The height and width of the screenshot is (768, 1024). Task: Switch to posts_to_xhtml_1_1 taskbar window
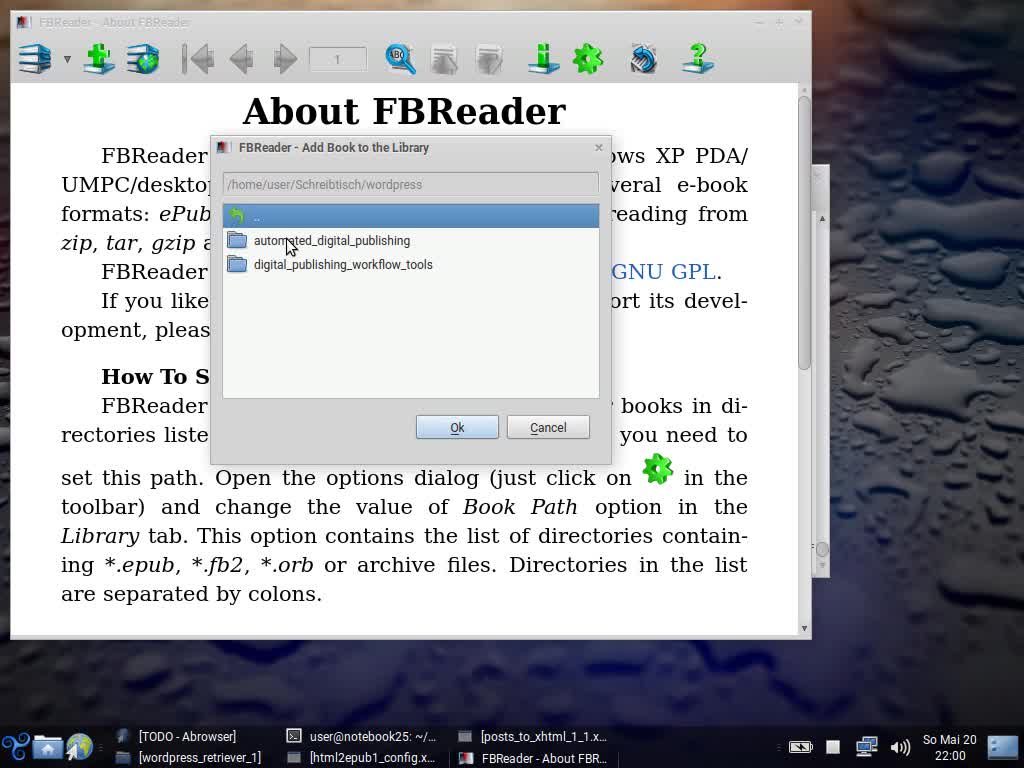(534, 736)
